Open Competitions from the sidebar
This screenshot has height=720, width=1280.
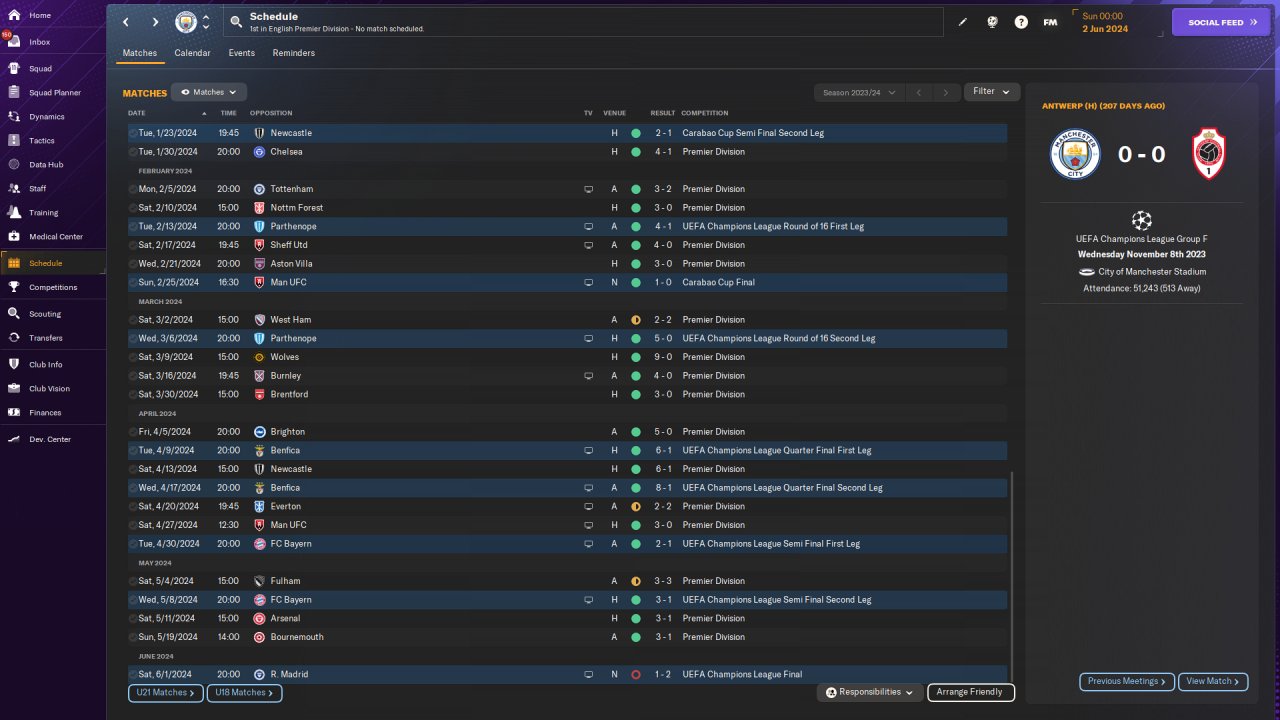(53, 287)
